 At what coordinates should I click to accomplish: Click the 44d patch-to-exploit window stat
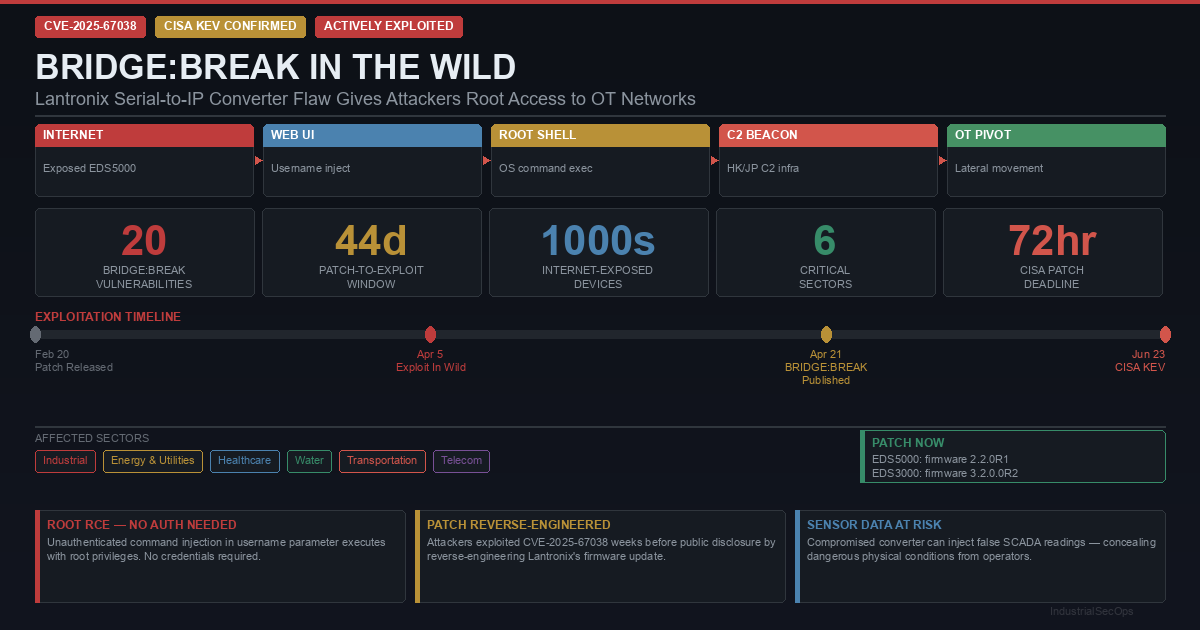[x=371, y=253]
